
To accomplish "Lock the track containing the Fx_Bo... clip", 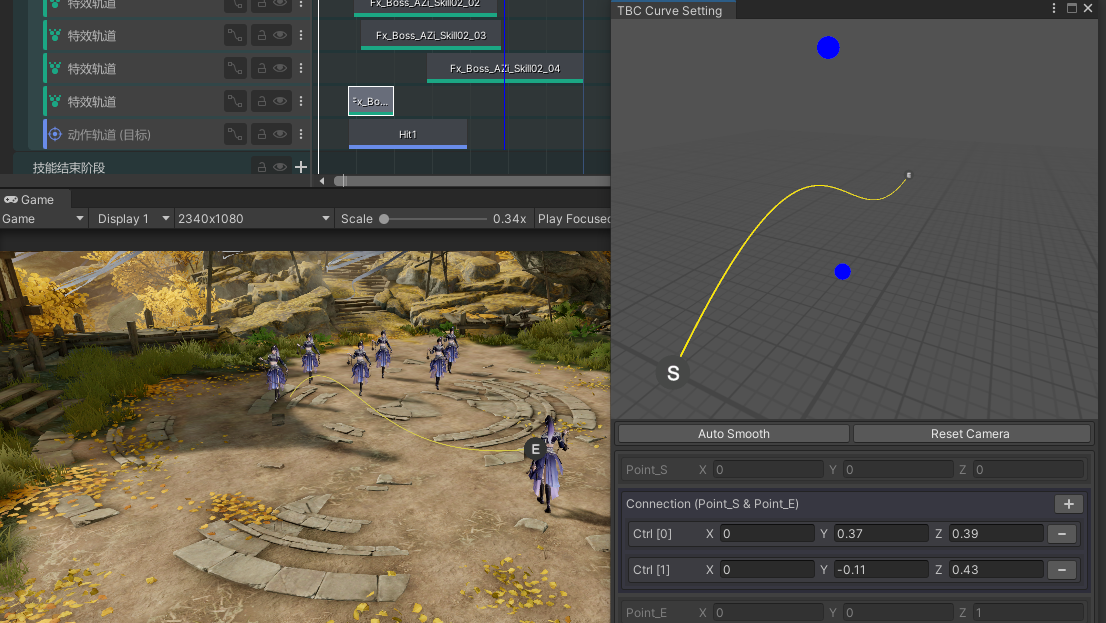I will click(x=262, y=102).
